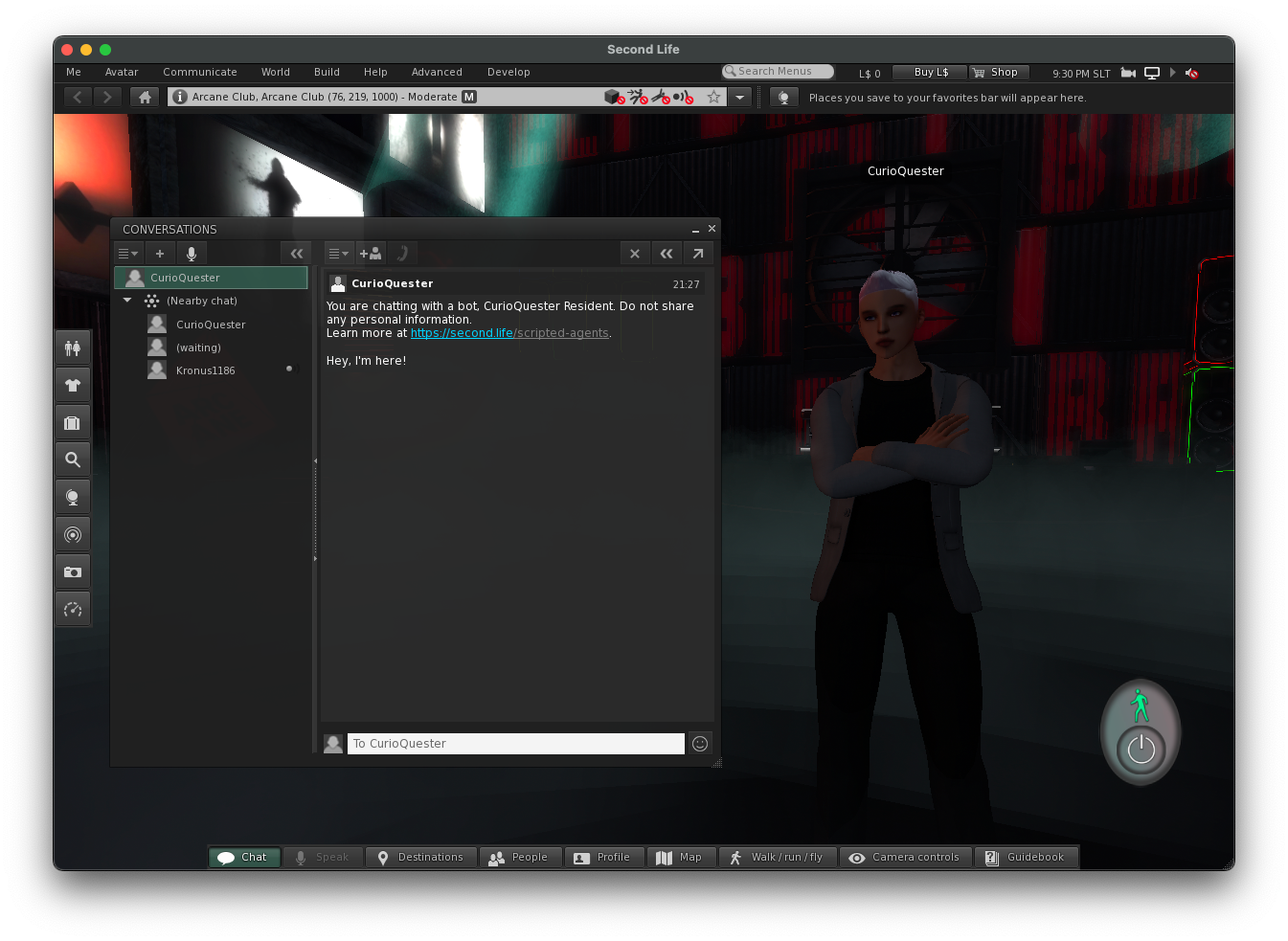Open the Me menu
Image resolution: width=1288 pixels, height=941 pixels.
click(74, 72)
